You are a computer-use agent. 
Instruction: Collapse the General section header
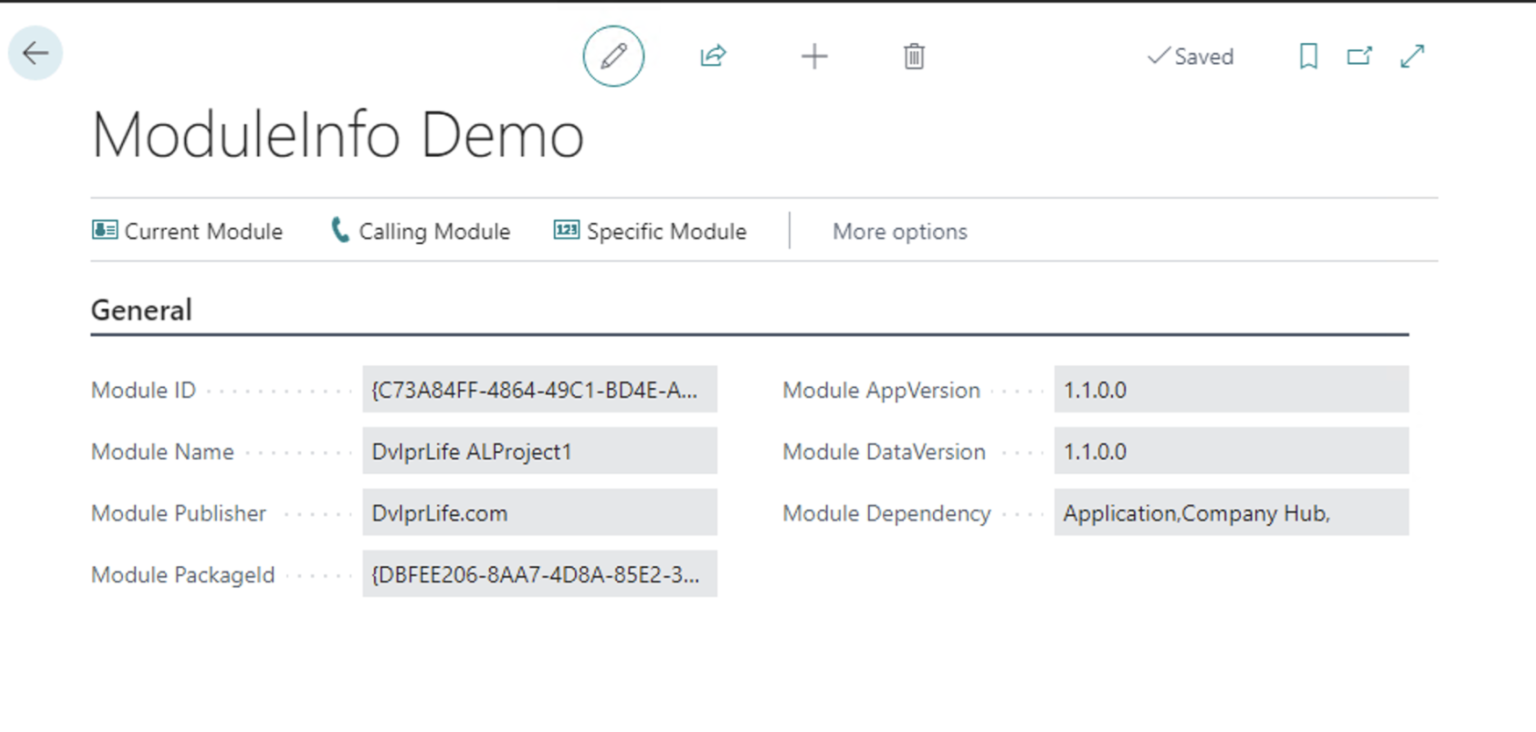pyautogui.click(x=141, y=310)
